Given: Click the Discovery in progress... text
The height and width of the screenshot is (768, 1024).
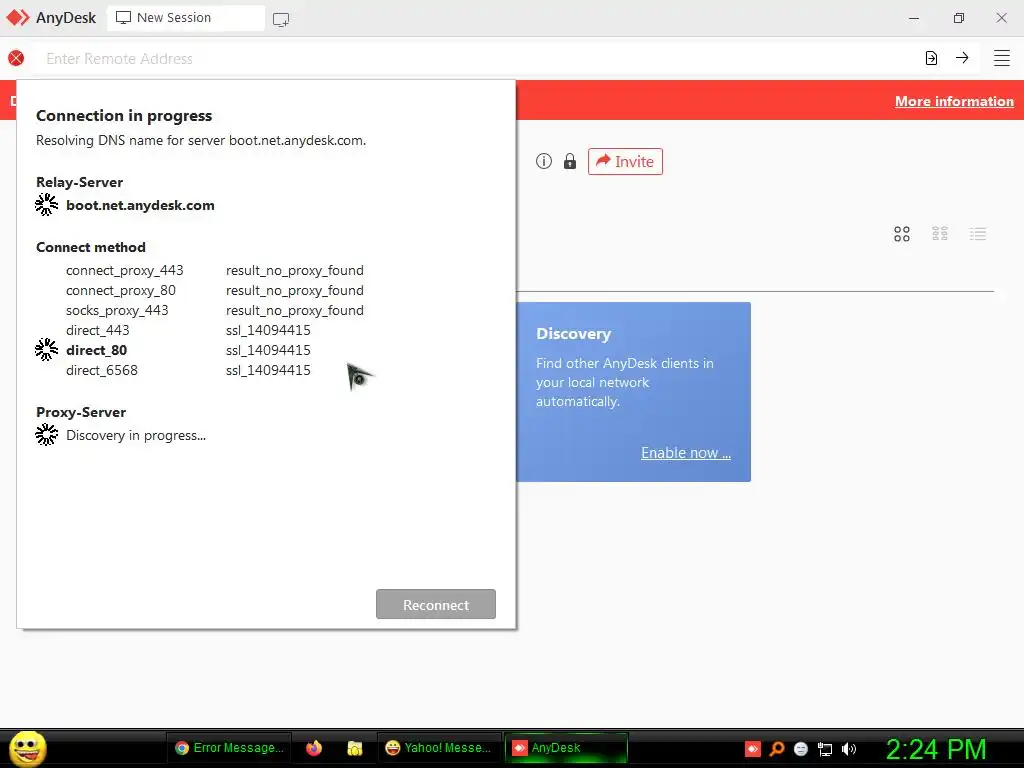Looking at the screenshot, I should coord(136,436).
